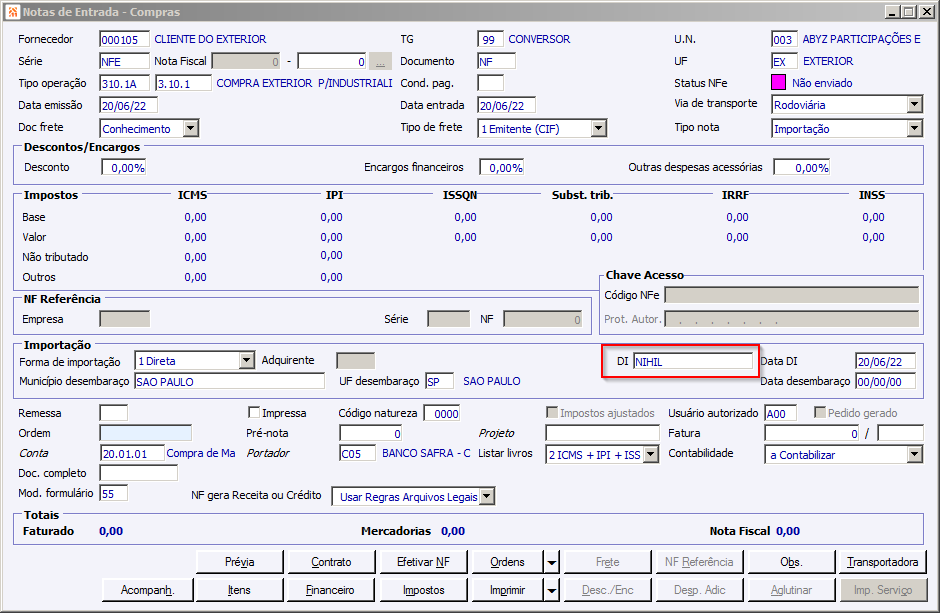Click the app icon in the title bar
The height and width of the screenshot is (613, 940).
tap(12, 11)
